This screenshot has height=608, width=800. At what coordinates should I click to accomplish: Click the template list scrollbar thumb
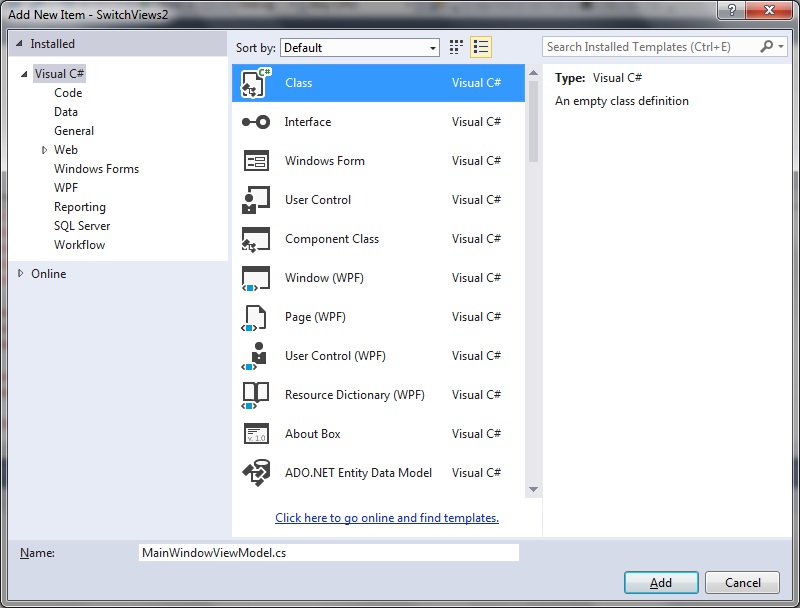point(533,121)
